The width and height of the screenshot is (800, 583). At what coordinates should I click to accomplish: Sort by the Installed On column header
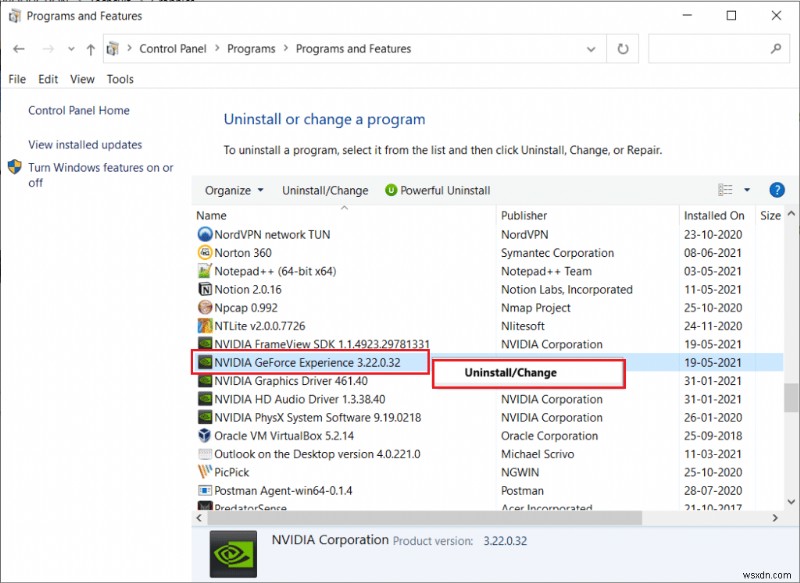point(717,215)
